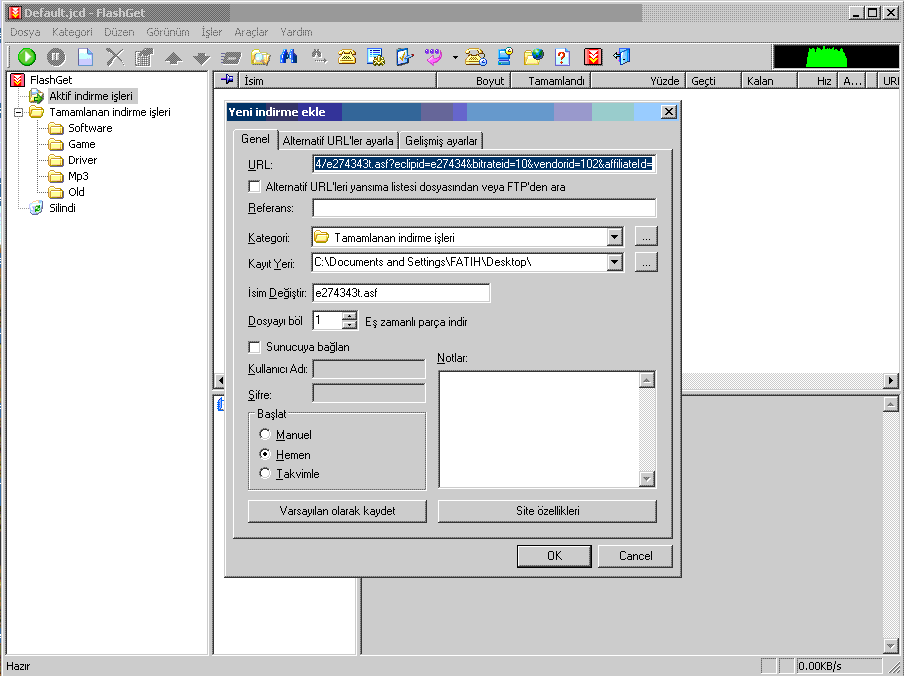Select the Silindi recycle bin tree item
This screenshot has width=904, height=676.
pos(62,208)
